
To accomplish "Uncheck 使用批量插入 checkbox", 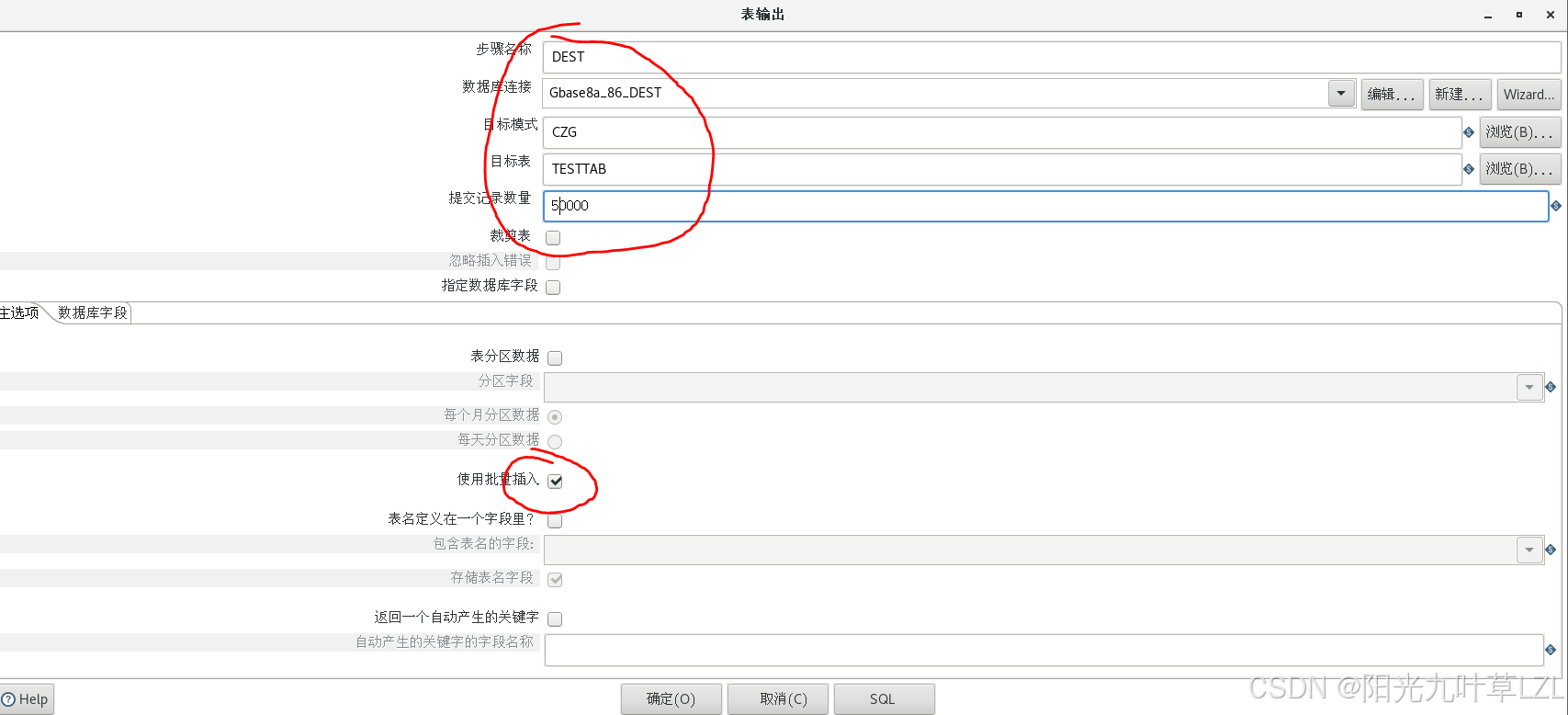I will (x=556, y=481).
